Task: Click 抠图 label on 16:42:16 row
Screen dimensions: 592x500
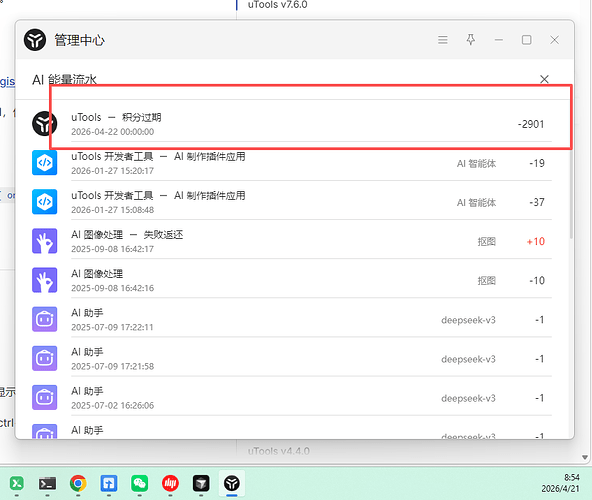Action: tap(487, 281)
